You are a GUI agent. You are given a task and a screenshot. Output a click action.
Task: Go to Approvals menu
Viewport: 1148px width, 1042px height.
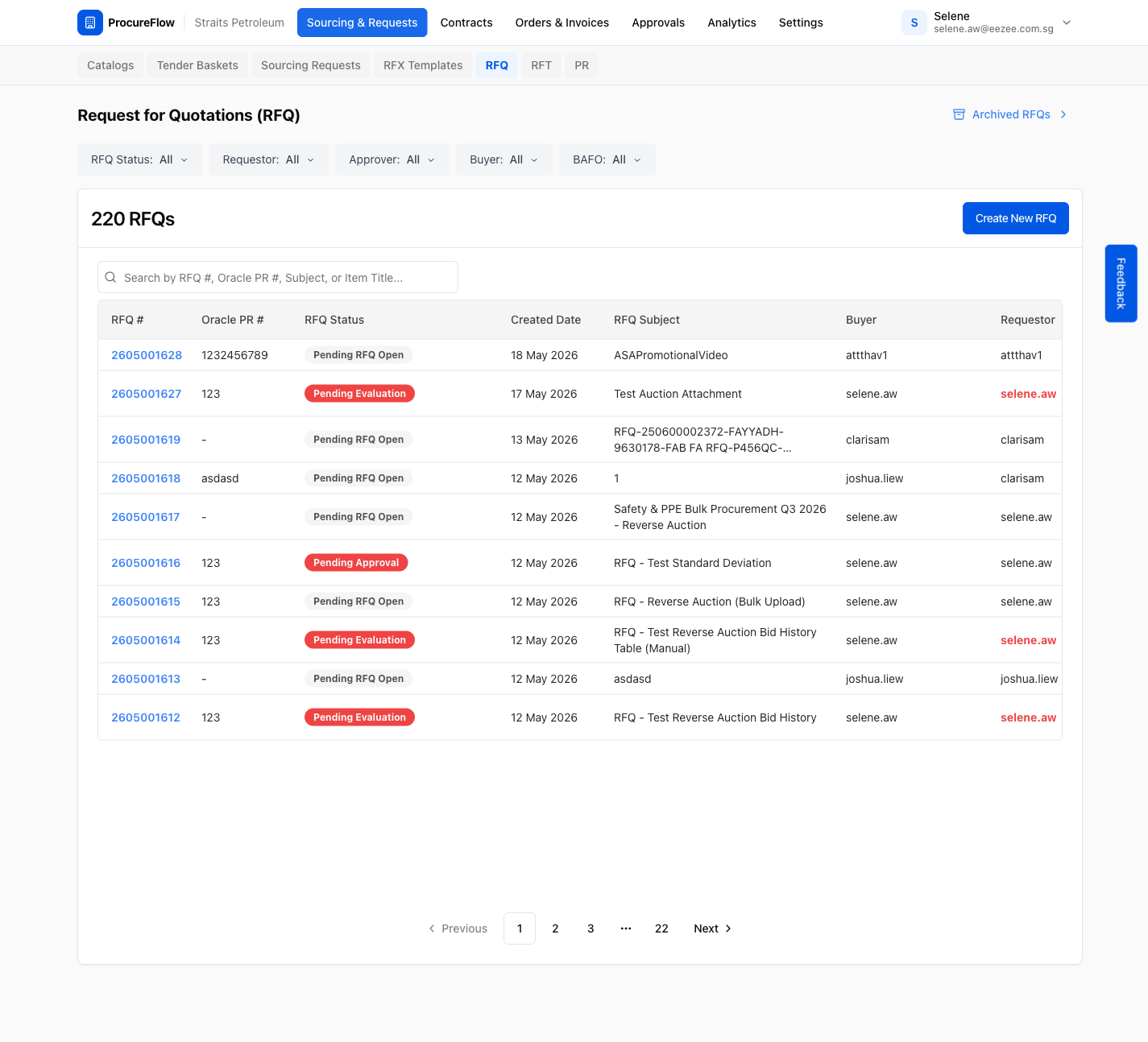coord(658,23)
